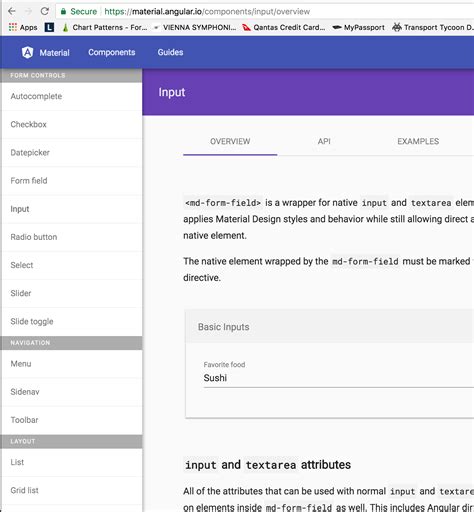The width and height of the screenshot is (474, 512).
Task: Click the address bar URL
Action: click(x=207, y=12)
